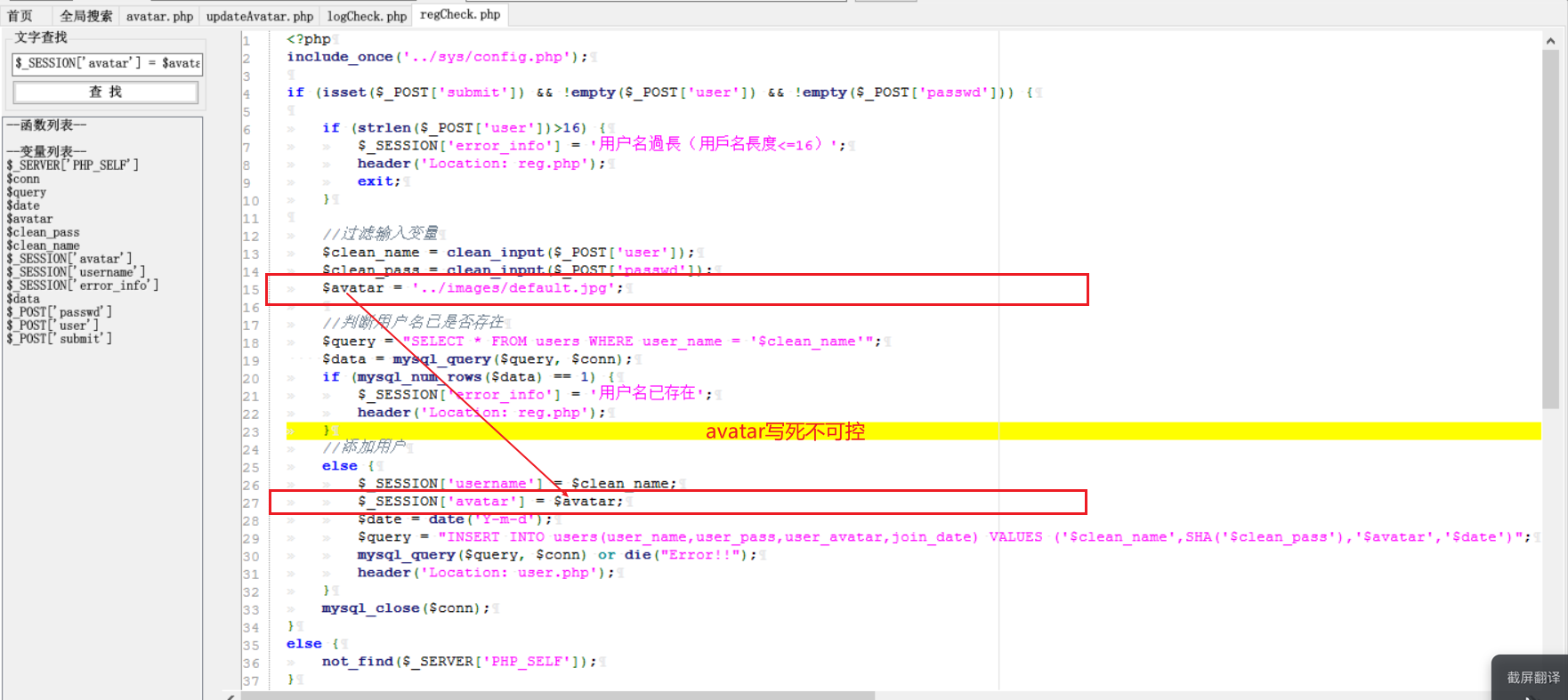Click the vertical scrollbar up arrow
The height and width of the screenshot is (700, 1568).
(1550, 41)
